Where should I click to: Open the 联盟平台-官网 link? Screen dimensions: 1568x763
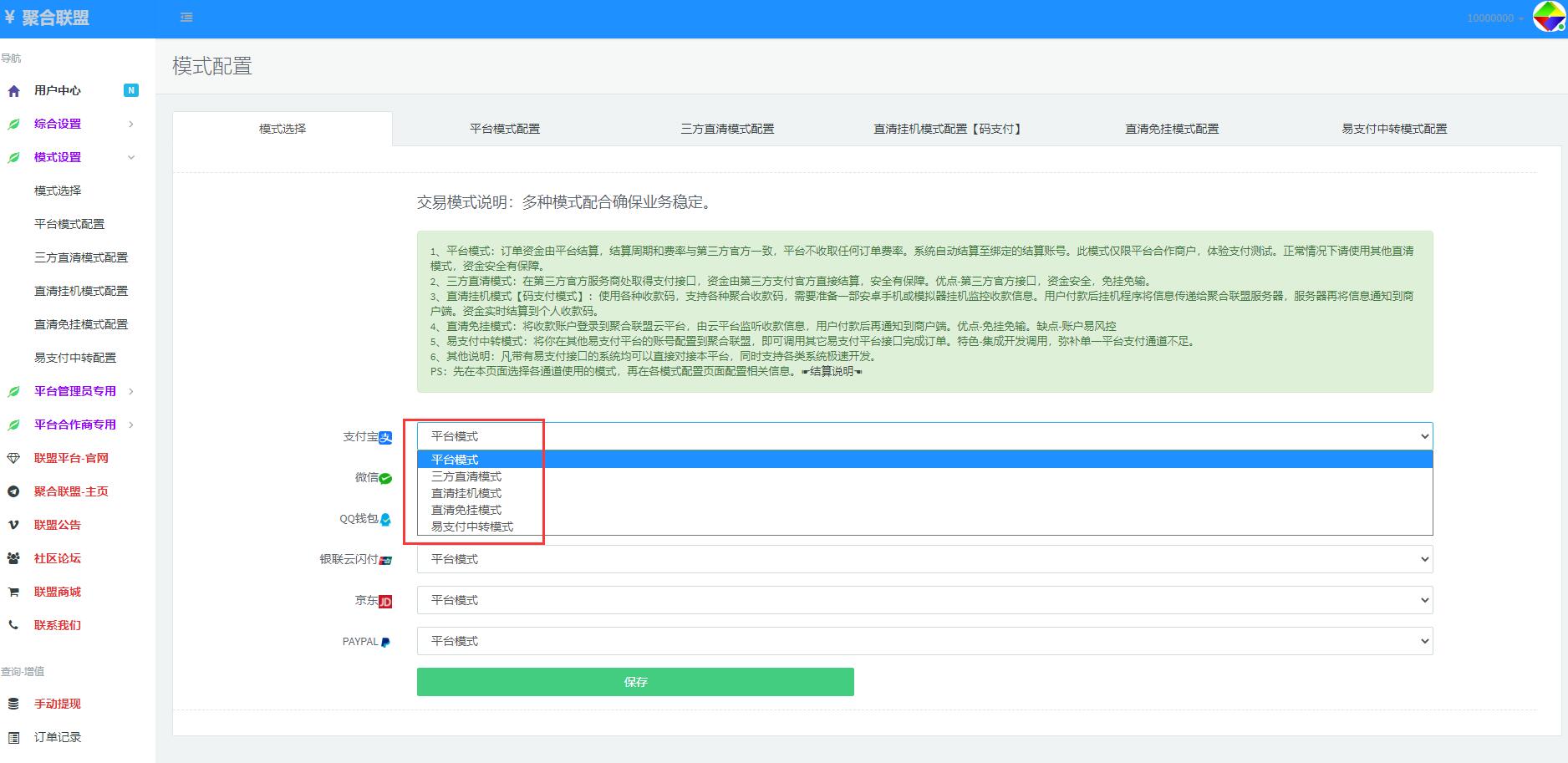pyautogui.click(x=71, y=458)
